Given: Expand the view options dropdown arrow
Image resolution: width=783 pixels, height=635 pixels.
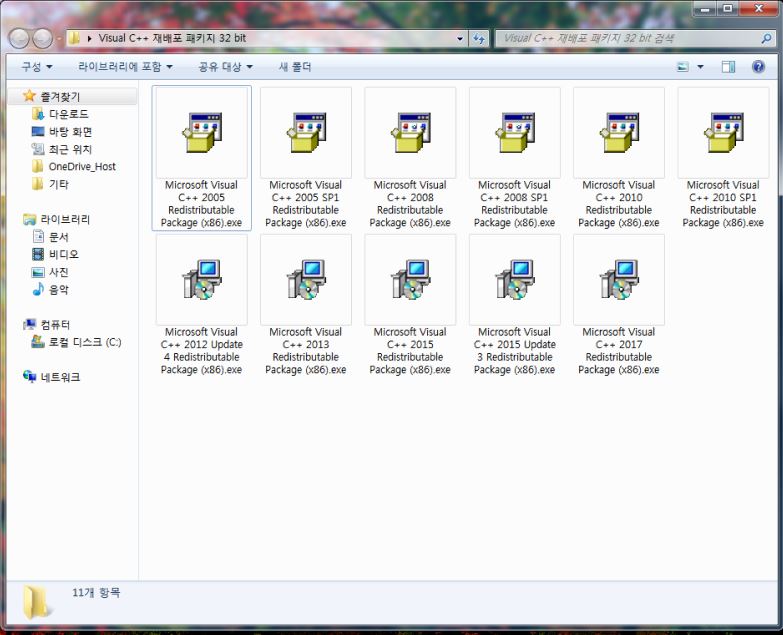Looking at the screenshot, I should click(x=700, y=67).
